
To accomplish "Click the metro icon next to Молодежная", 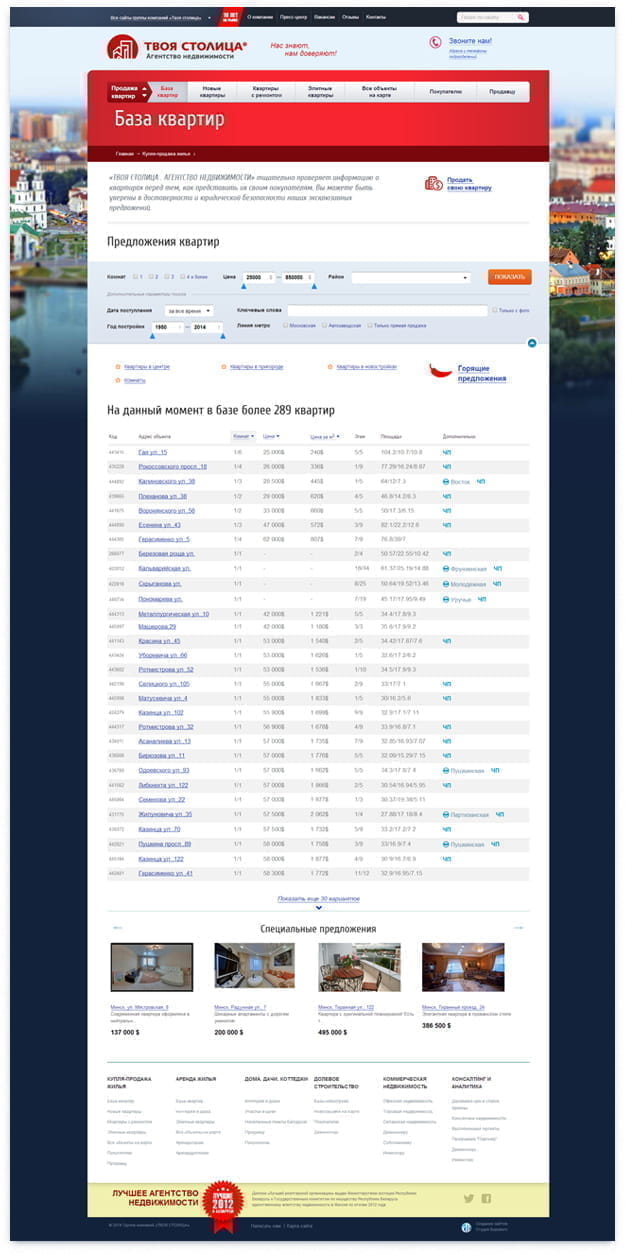I will tap(446, 583).
